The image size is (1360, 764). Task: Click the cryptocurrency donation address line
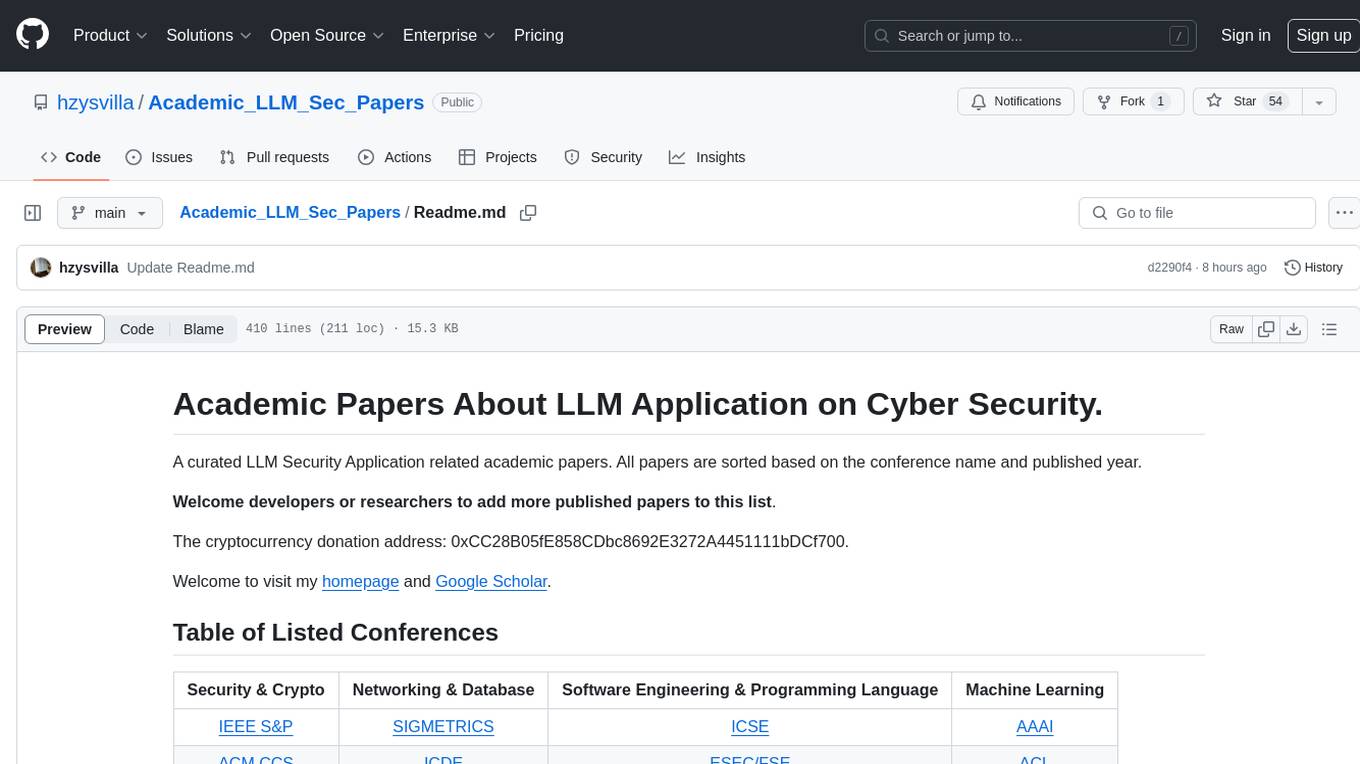click(x=511, y=541)
